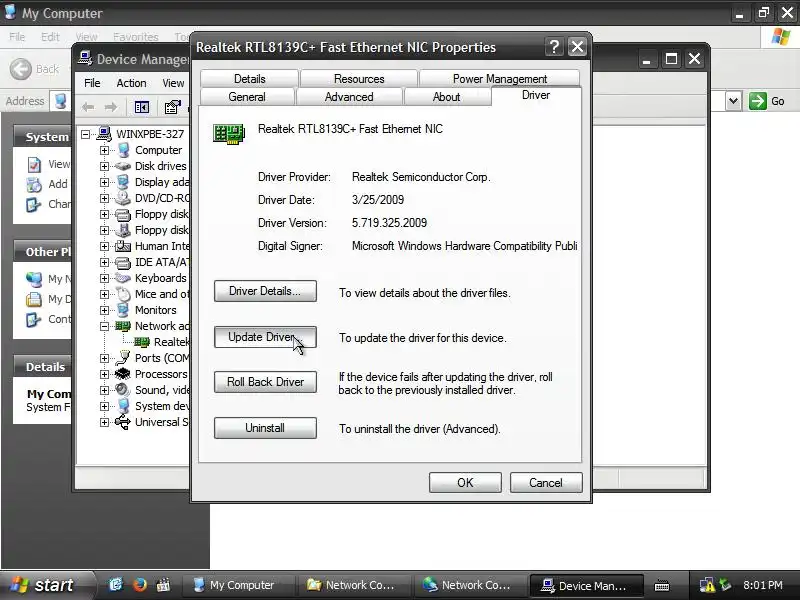Click the help question mark in Properties title bar
This screenshot has width=800, height=600.
[x=554, y=47]
